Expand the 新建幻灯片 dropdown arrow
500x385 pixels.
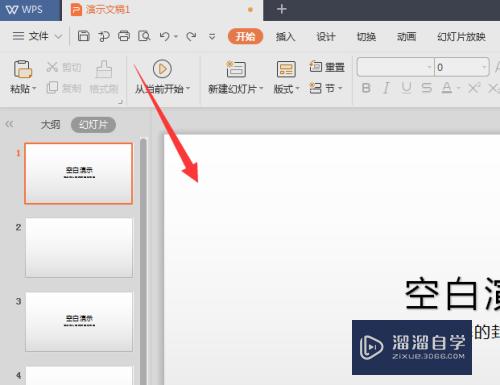(x=261, y=89)
